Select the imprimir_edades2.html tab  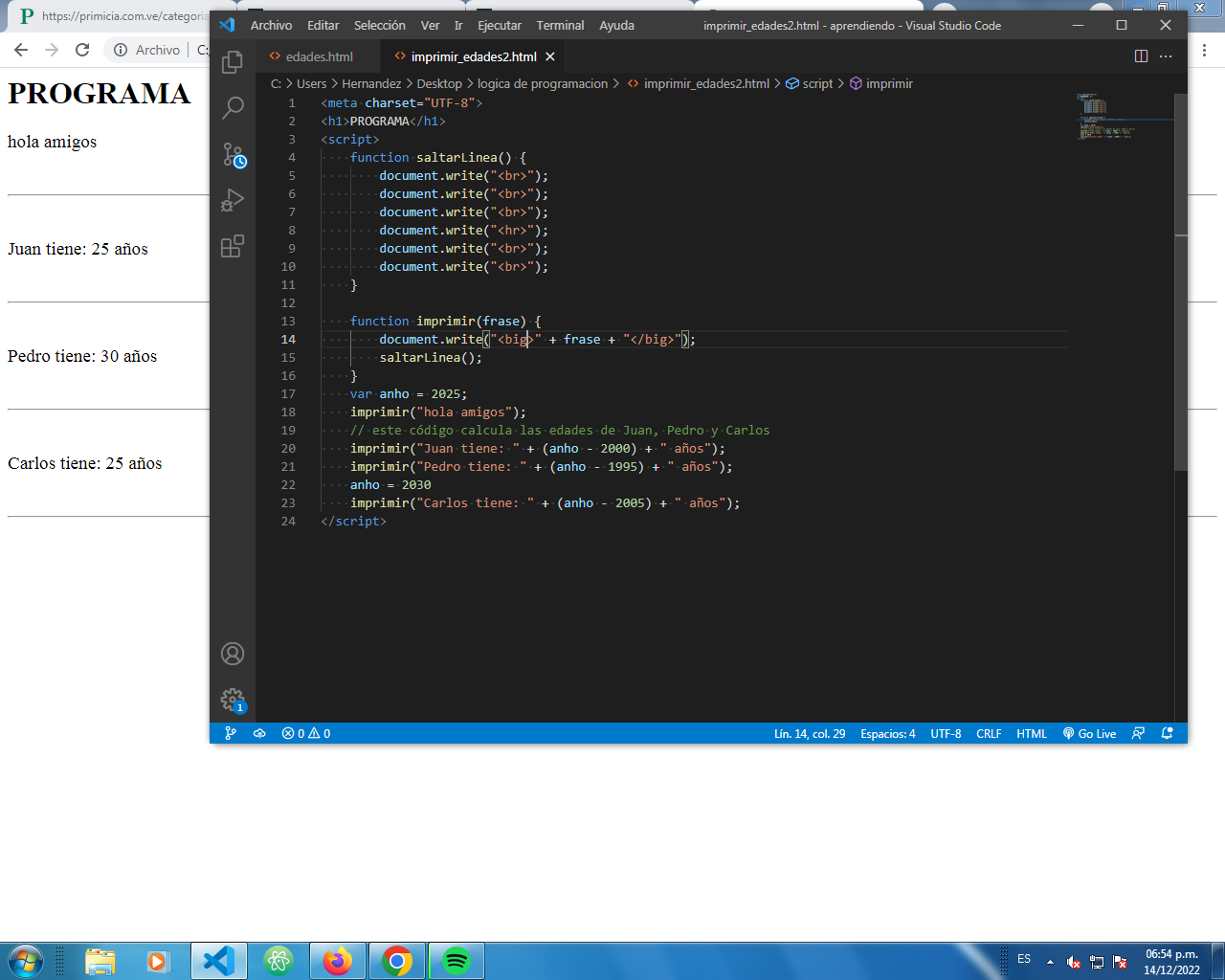[474, 56]
